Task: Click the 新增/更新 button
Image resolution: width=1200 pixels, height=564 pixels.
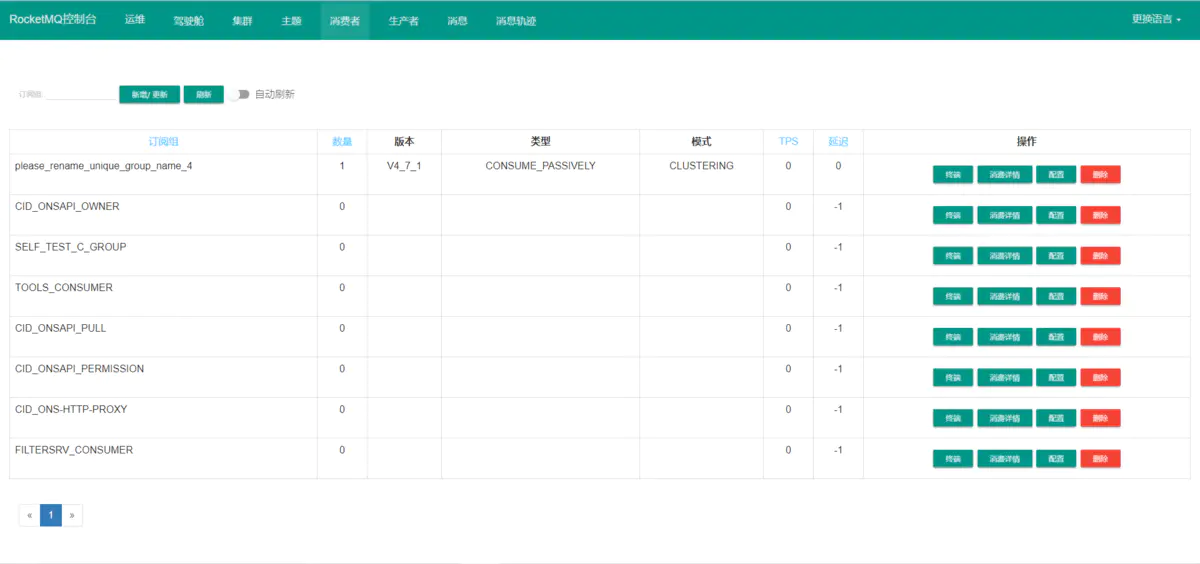Action: (x=149, y=94)
